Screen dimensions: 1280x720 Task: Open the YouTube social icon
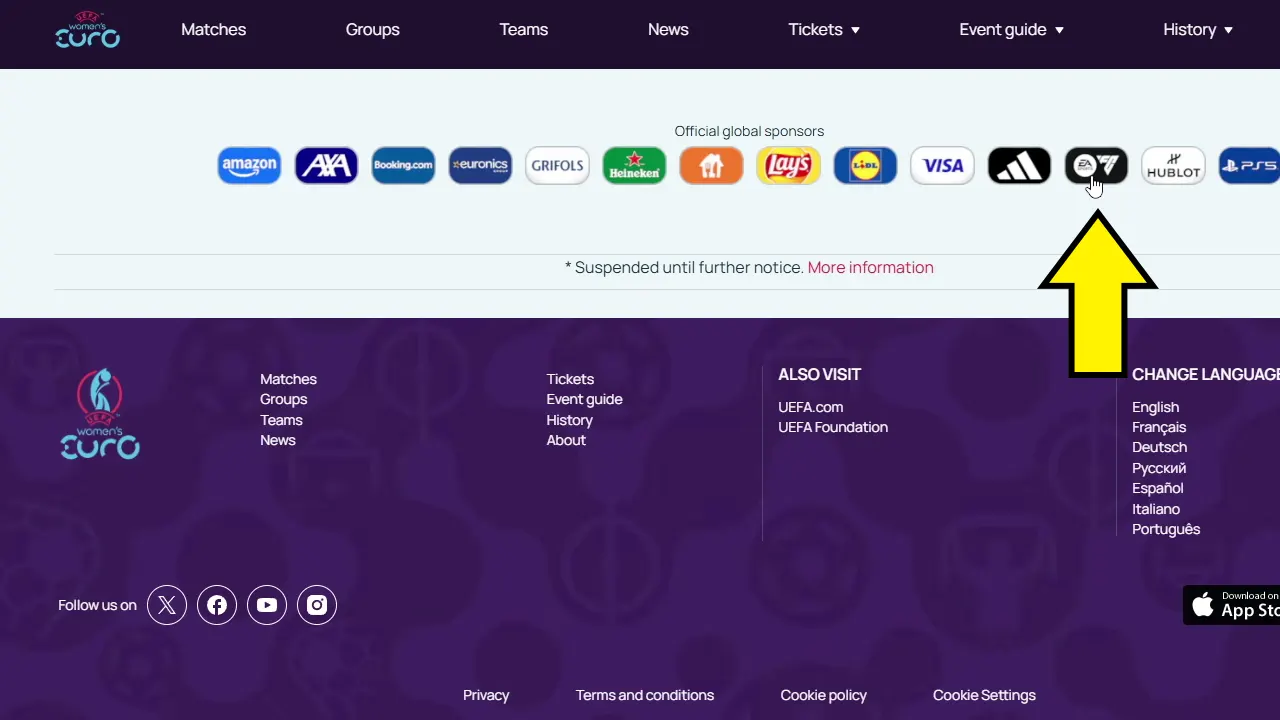coord(267,605)
